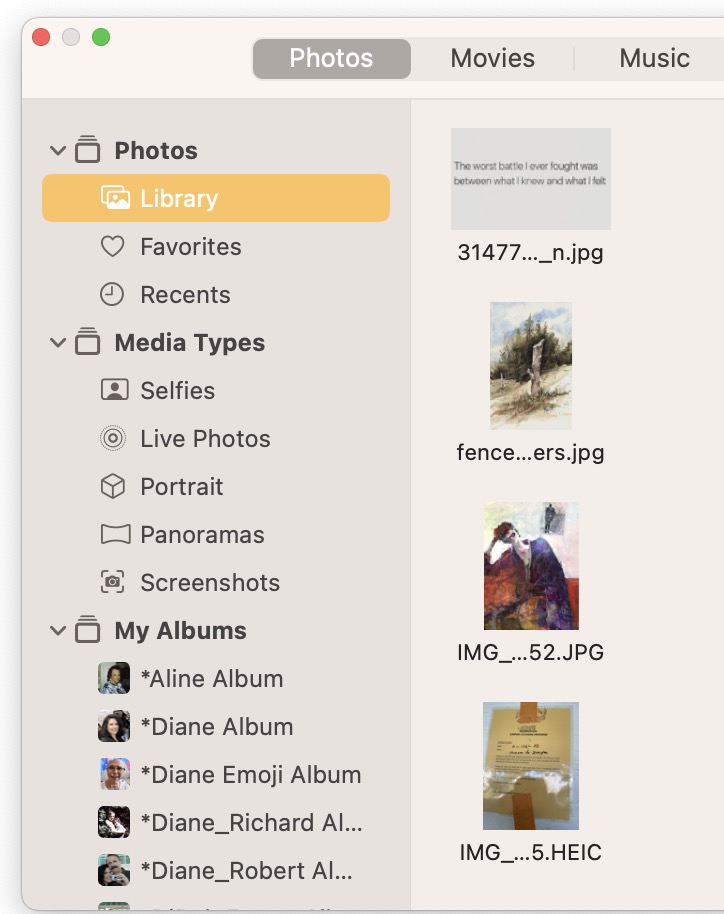Collapse the Media Types section
The height and width of the screenshot is (914, 724).
[58, 343]
